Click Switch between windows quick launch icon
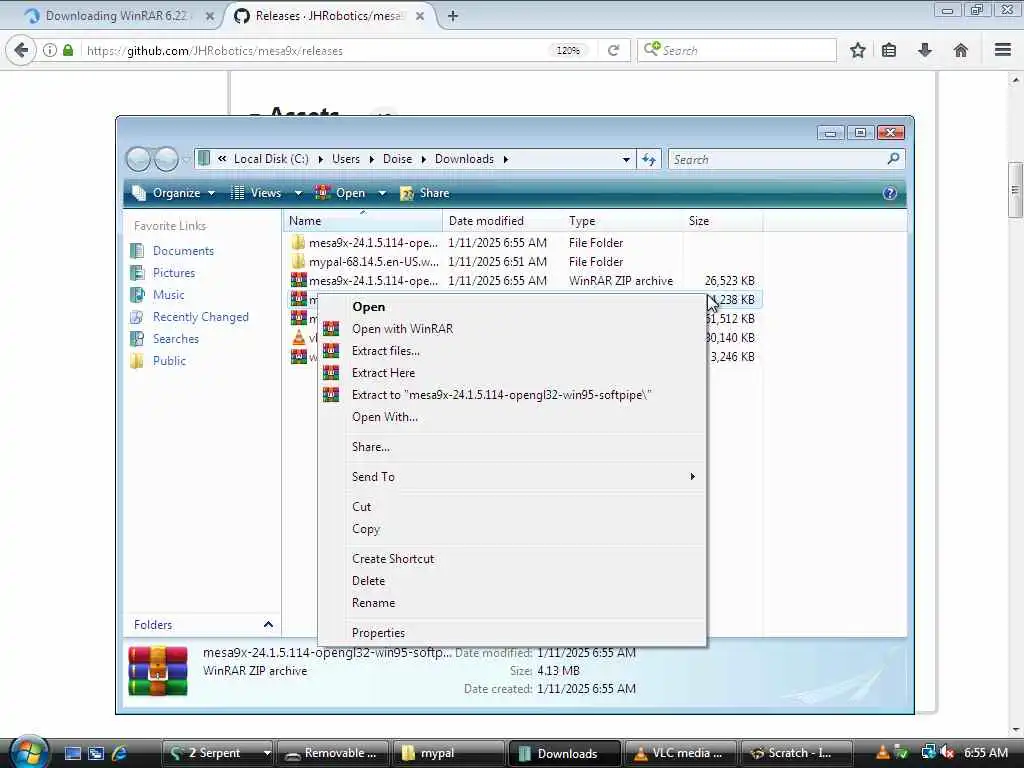The height and width of the screenshot is (768, 1024). pyautogui.click(x=96, y=753)
